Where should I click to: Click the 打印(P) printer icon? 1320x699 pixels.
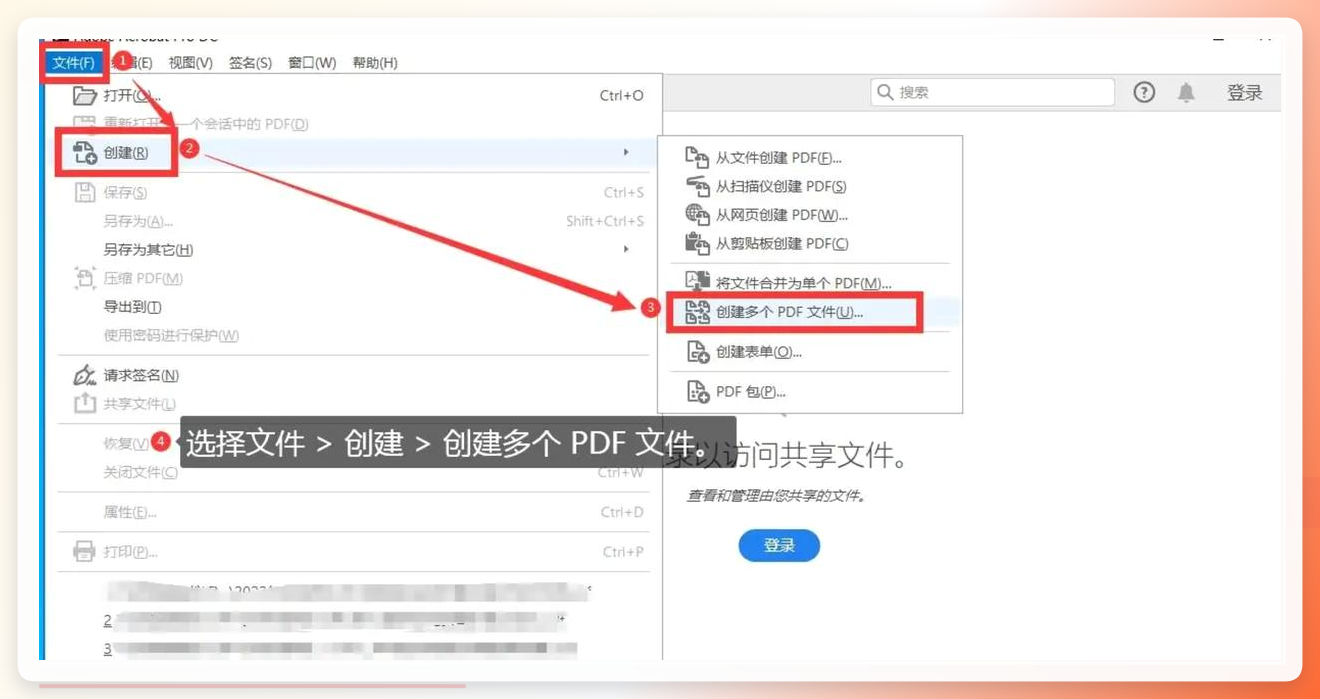click(x=85, y=552)
